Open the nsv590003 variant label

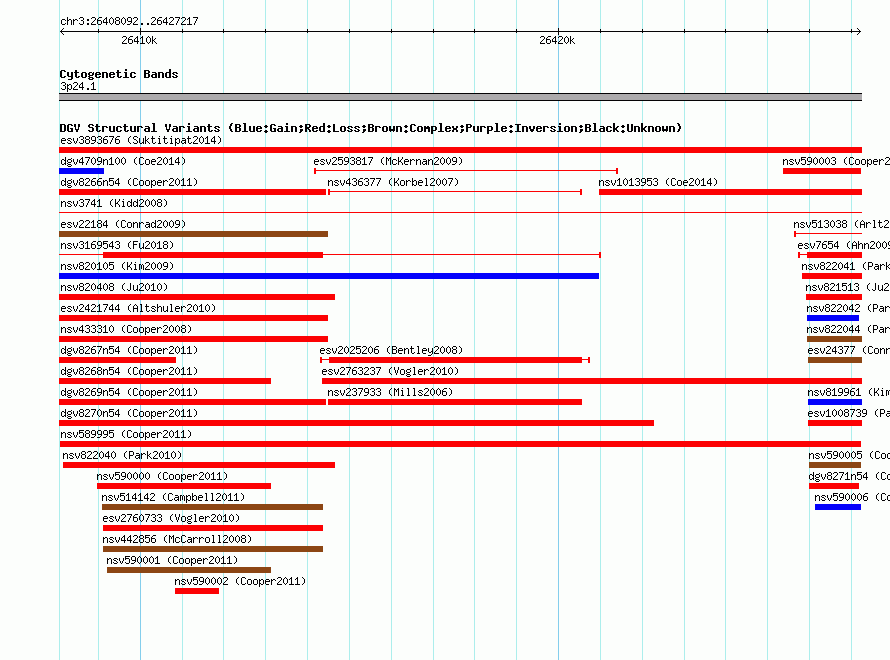click(836, 161)
